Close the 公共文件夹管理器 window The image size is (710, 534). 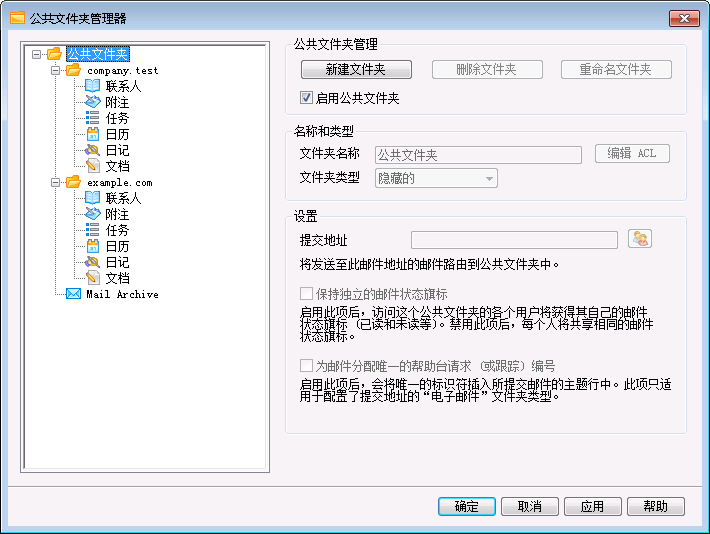click(684, 18)
